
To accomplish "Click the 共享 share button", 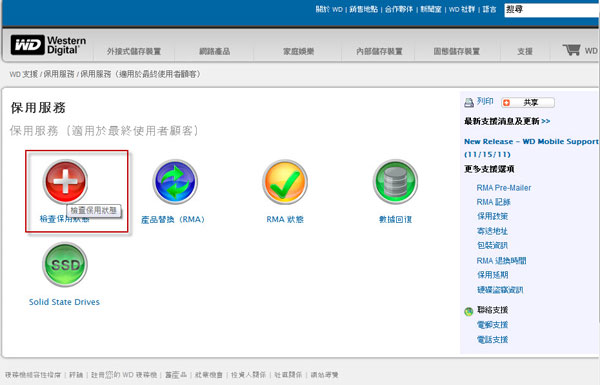I will click(528, 103).
